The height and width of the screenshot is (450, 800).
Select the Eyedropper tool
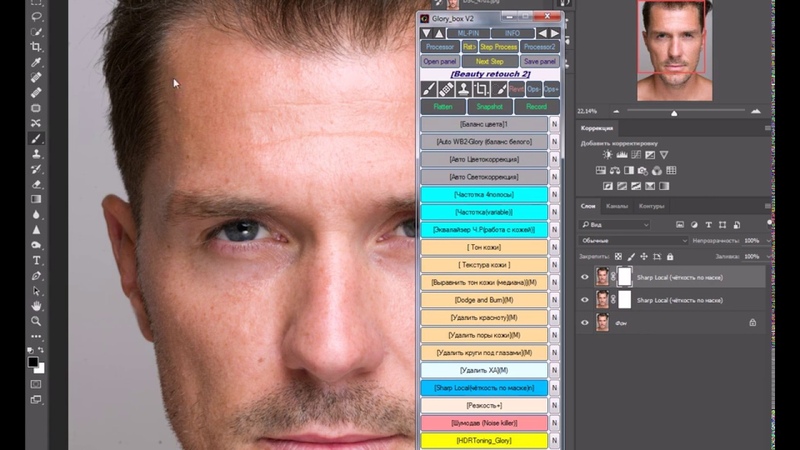click(x=36, y=62)
